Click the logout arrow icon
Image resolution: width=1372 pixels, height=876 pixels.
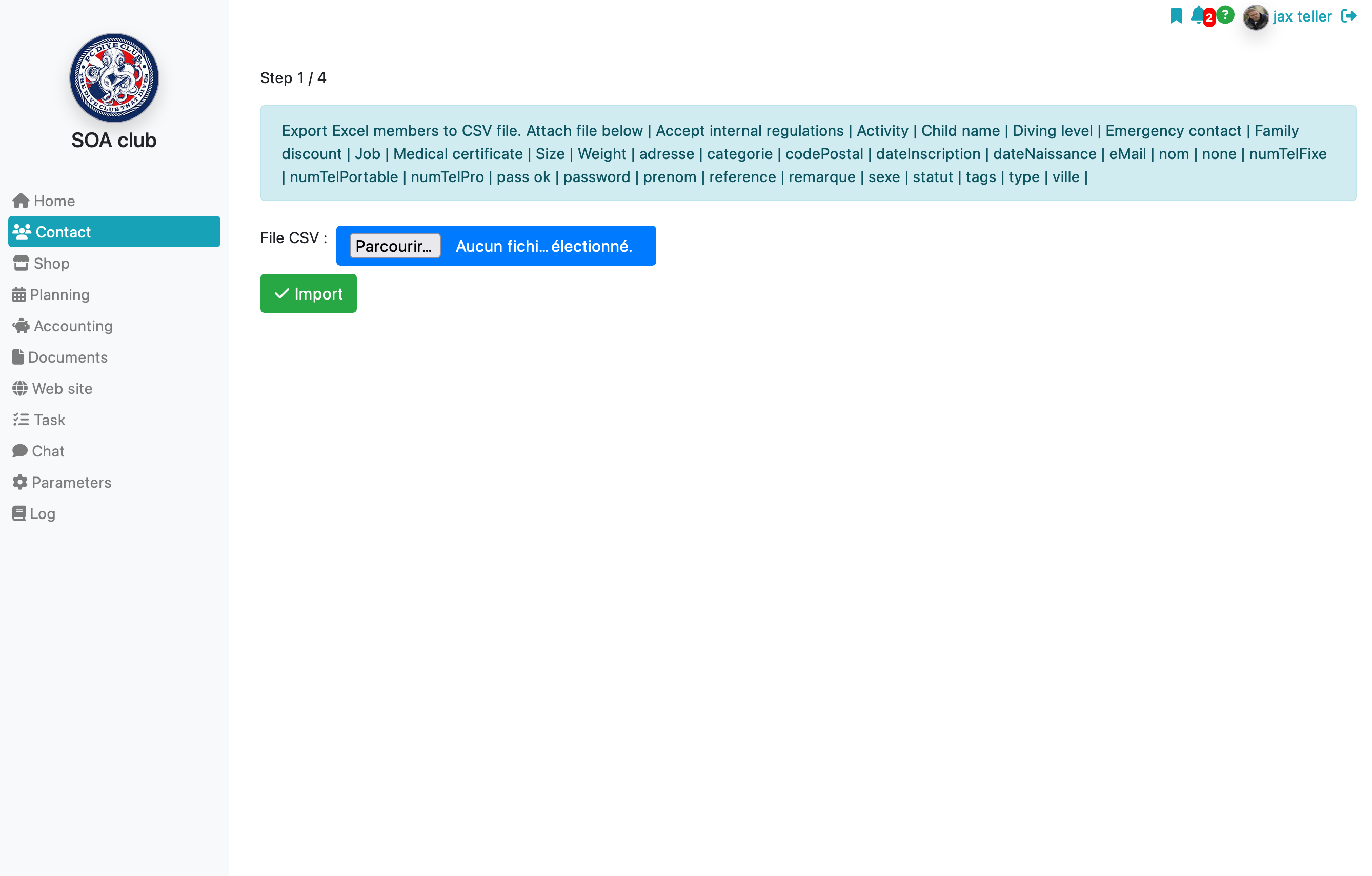[x=1349, y=16]
